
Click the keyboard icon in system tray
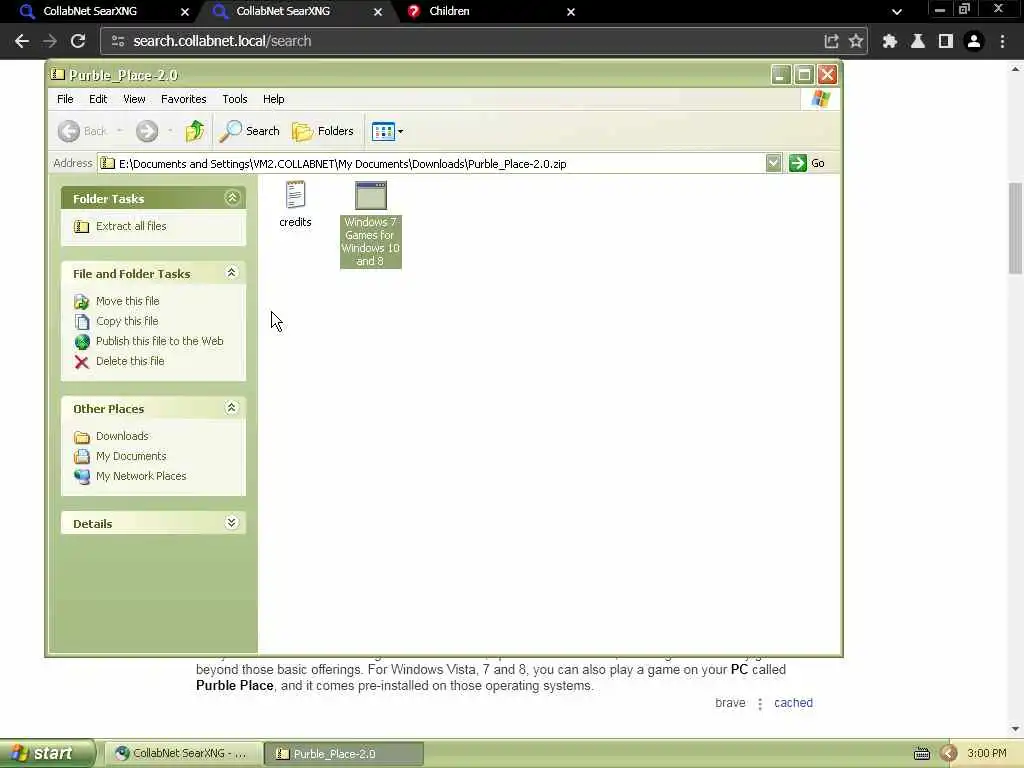[x=921, y=754]
